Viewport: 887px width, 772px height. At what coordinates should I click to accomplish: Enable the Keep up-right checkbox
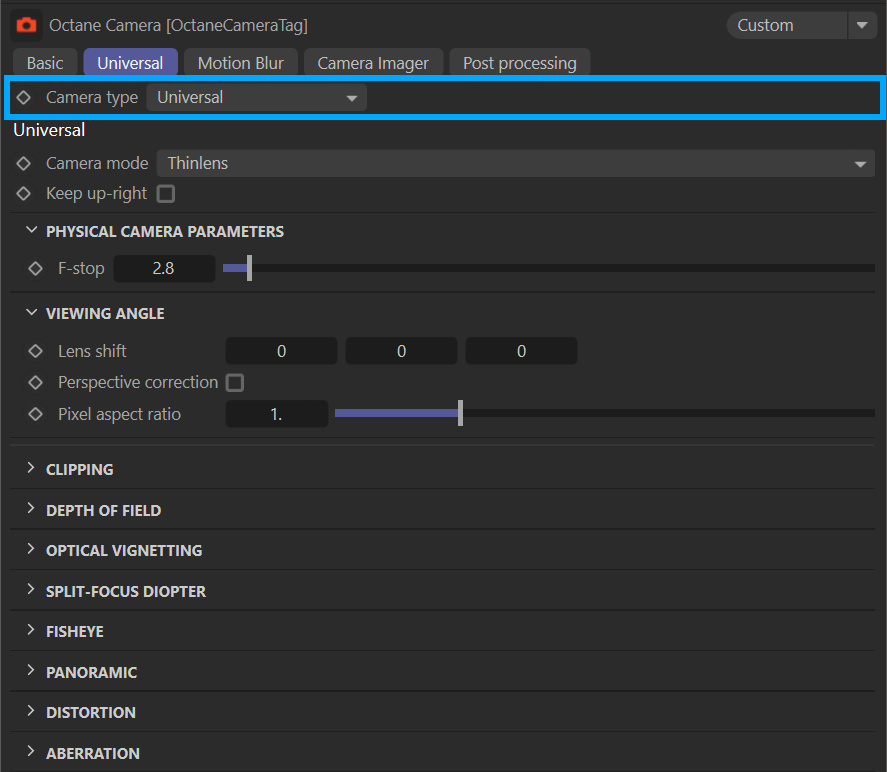[x=166, y=194]
